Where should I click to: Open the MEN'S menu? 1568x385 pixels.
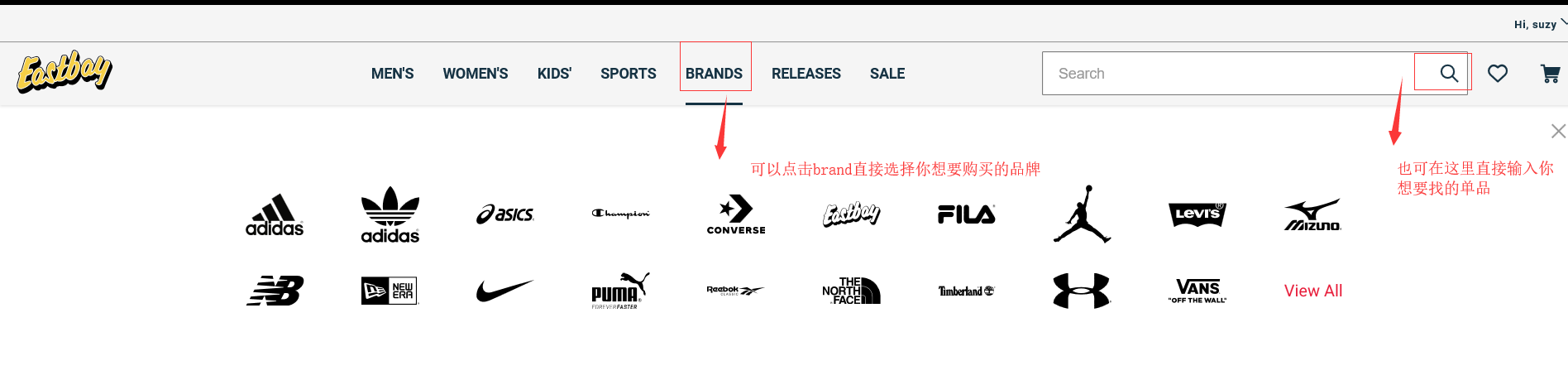[x=393, y=74]
